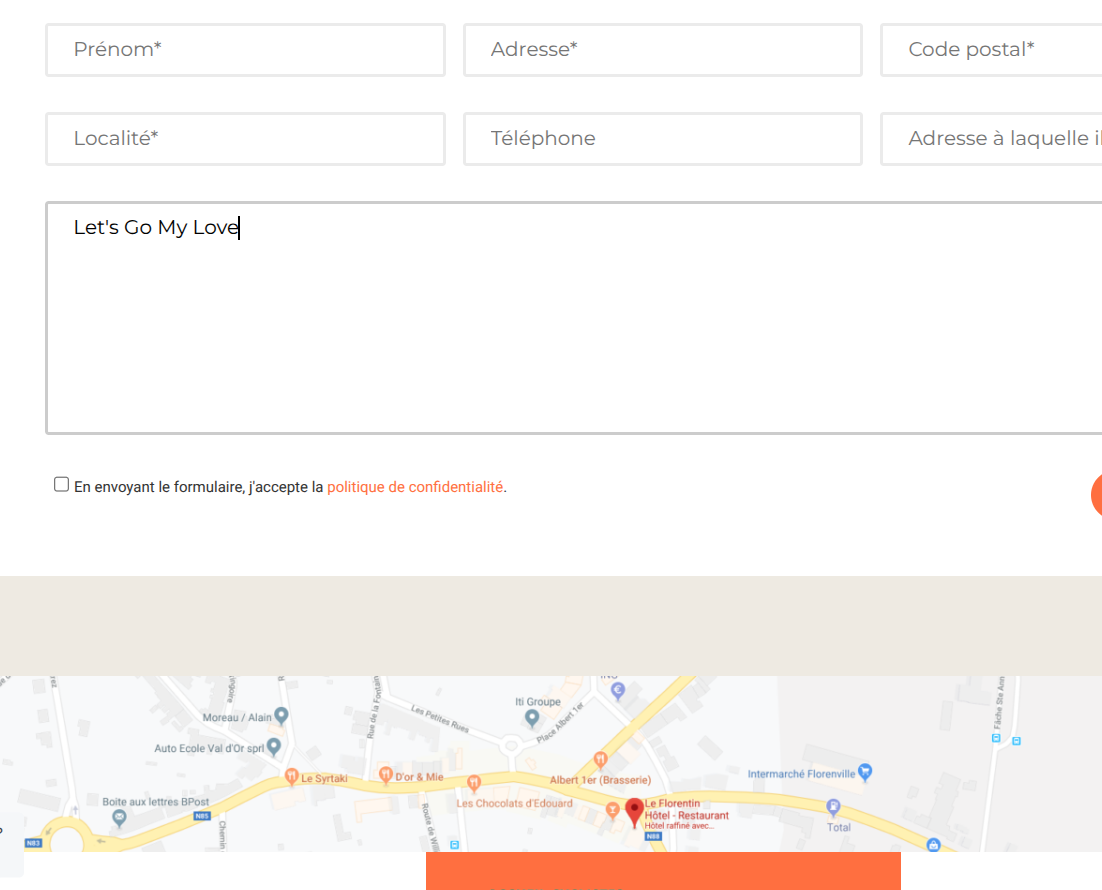Open the politique de confidentialité link
The image size is (1102, 890).
414,487
